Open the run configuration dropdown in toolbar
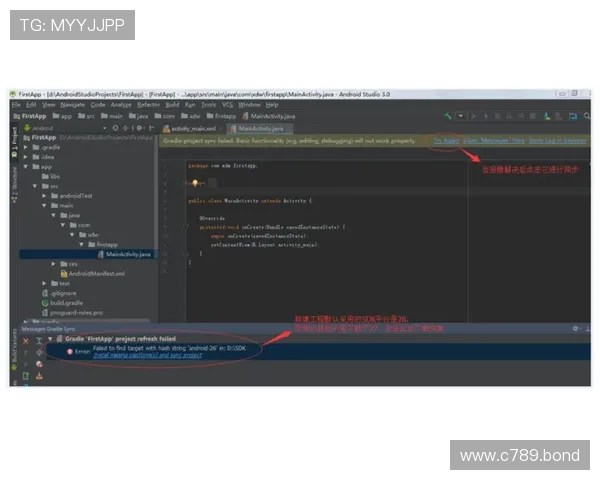This screenshot has height=480, width=600. (x=461, y=116)
